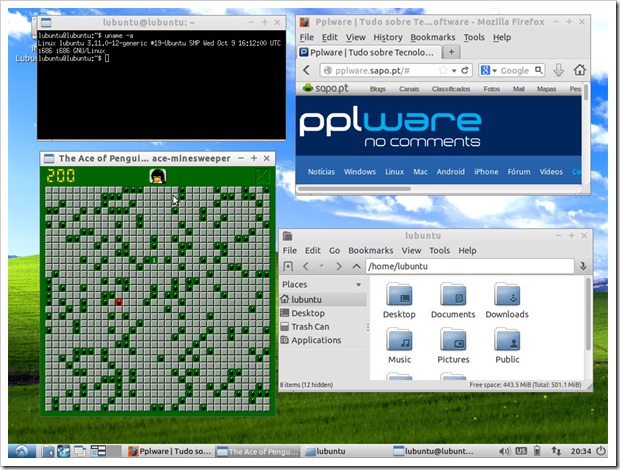Click the /home/lubuntu path field

470,266
